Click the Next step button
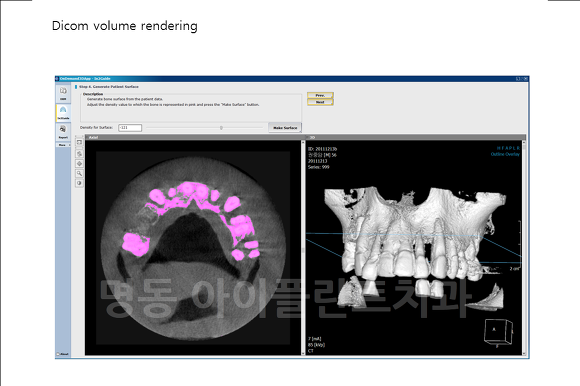Screen dimensions: 580x386 click(x=320, y=102)
